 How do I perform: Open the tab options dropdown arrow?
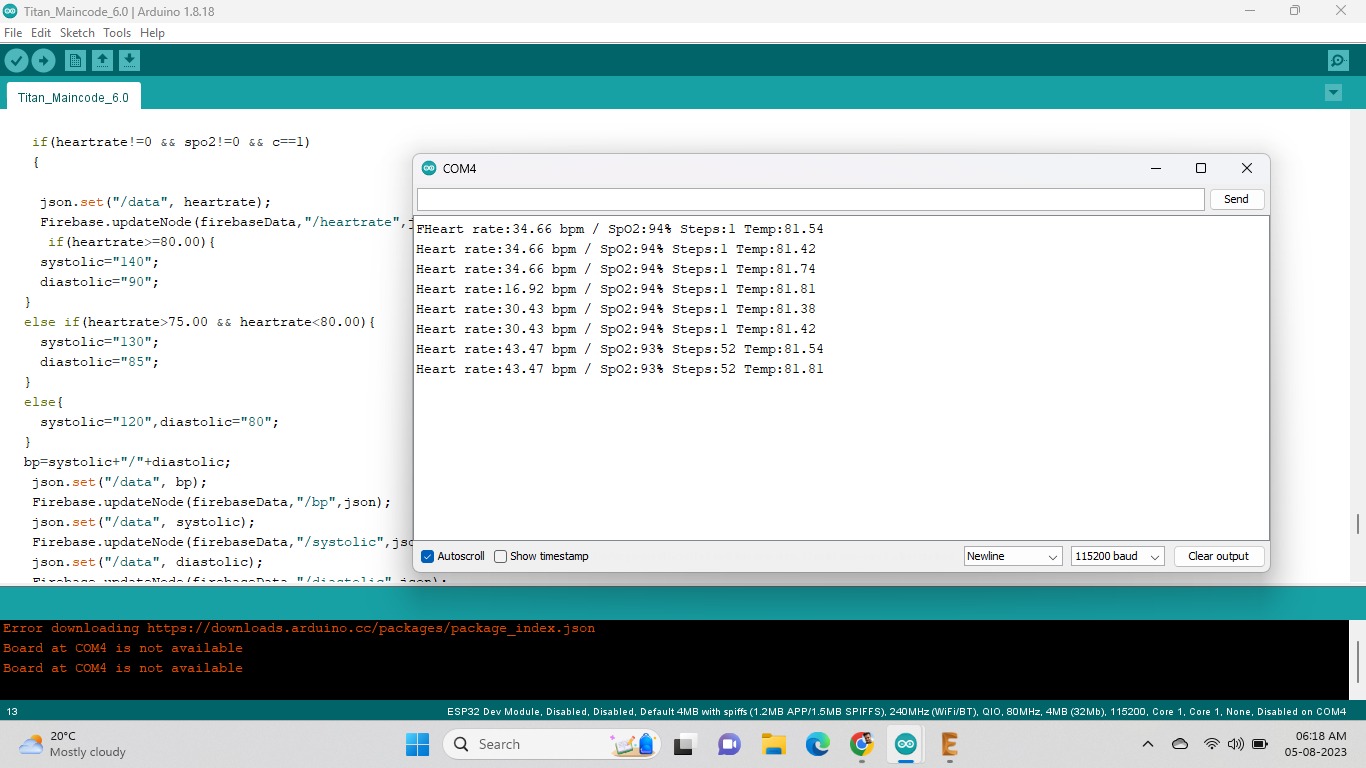(1333, 93)
